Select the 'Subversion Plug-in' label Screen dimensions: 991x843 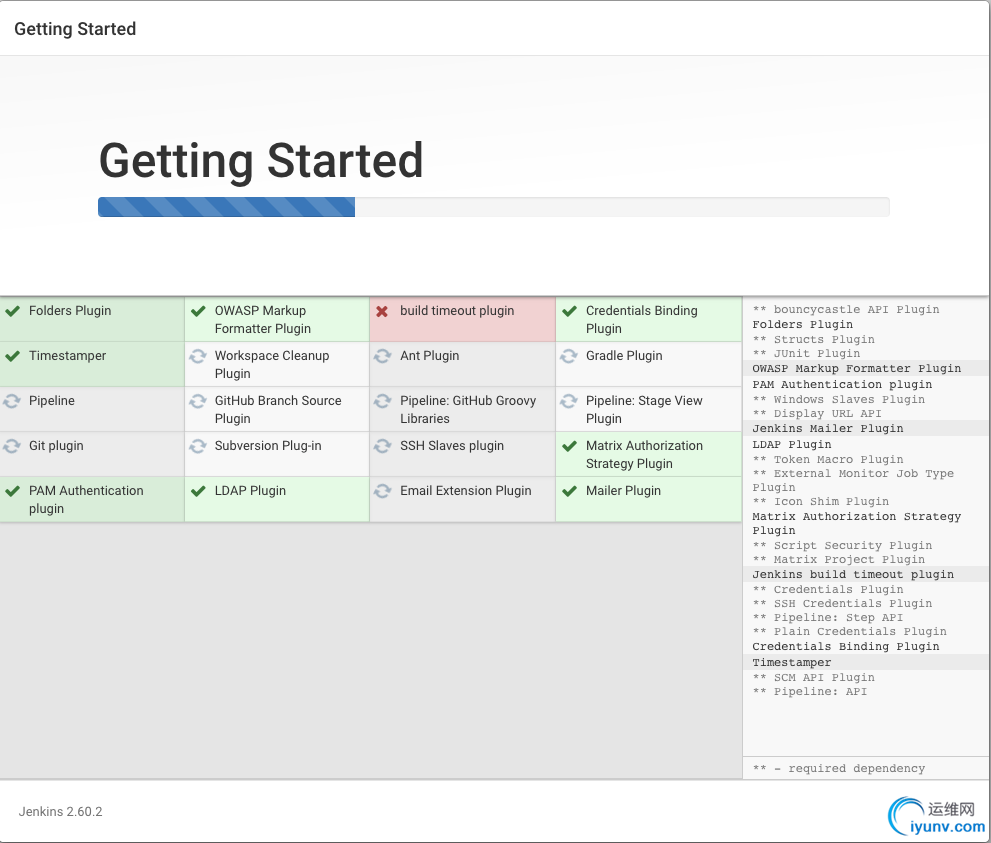[x=268, y=446]
